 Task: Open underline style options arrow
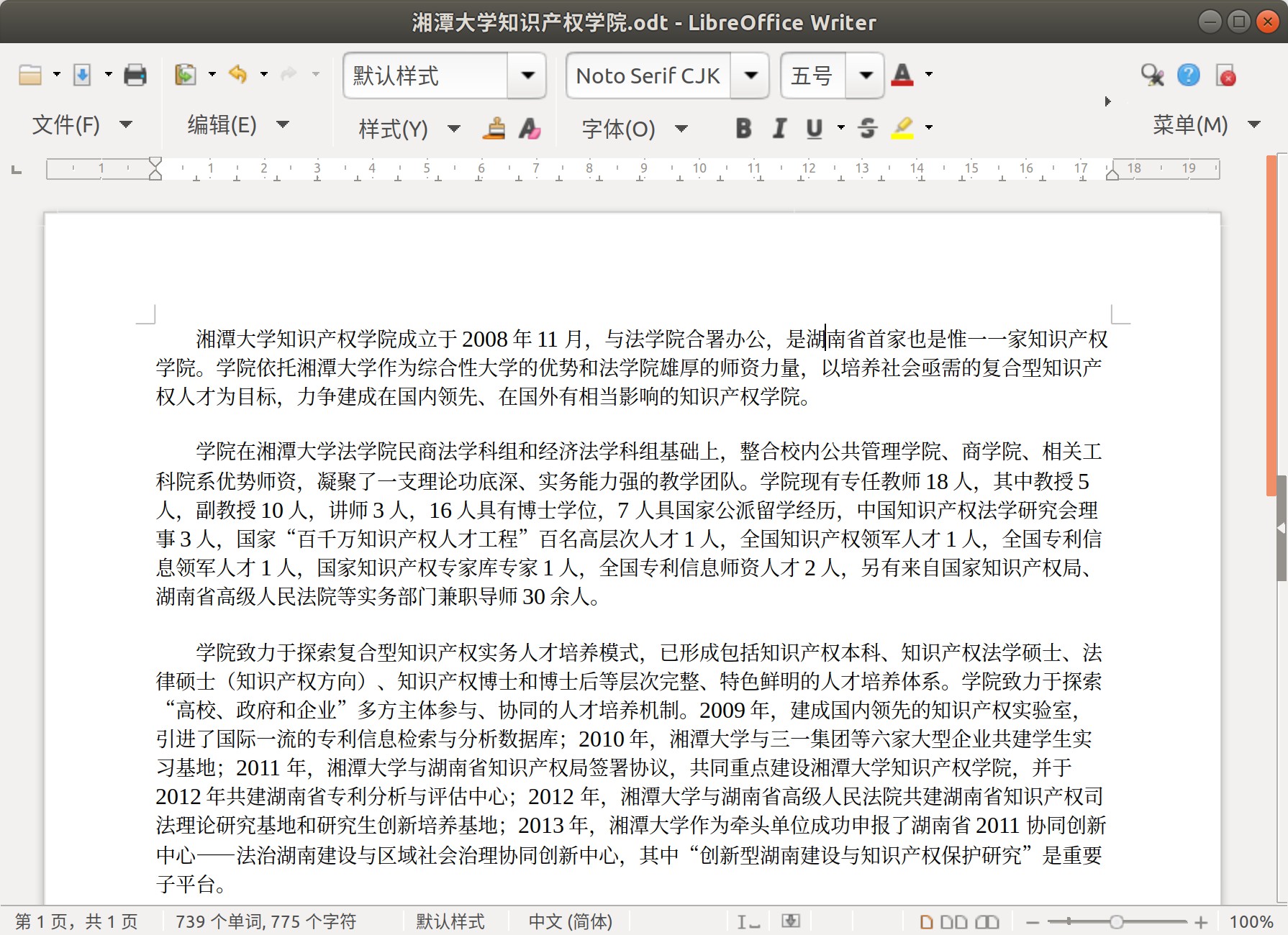[x=840, y=128]
